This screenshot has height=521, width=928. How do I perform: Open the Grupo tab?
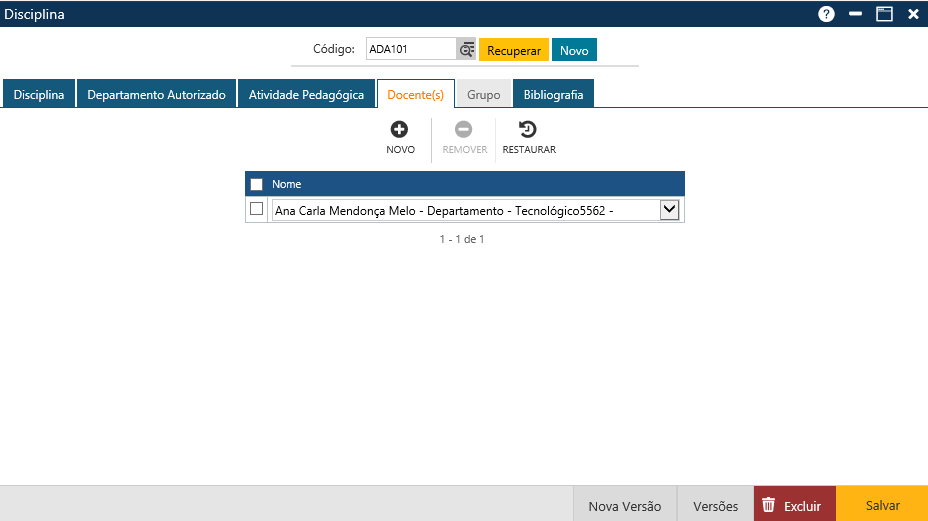(484, 95)
